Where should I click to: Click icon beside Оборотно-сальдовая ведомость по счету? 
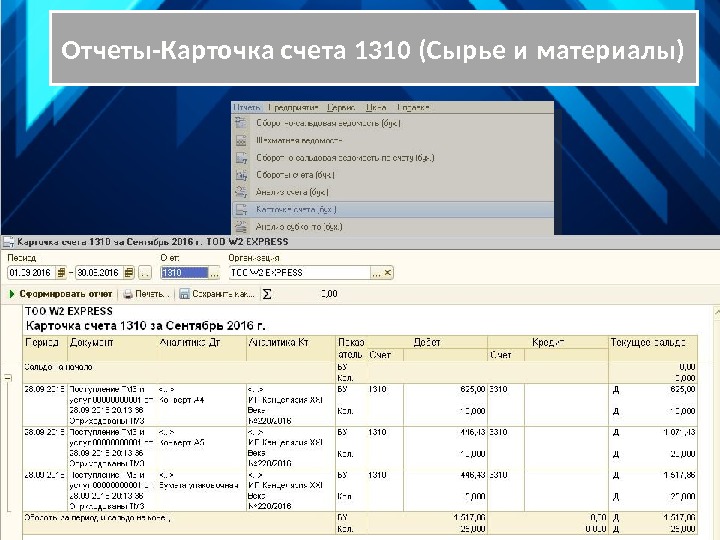(x=241, y=158)
